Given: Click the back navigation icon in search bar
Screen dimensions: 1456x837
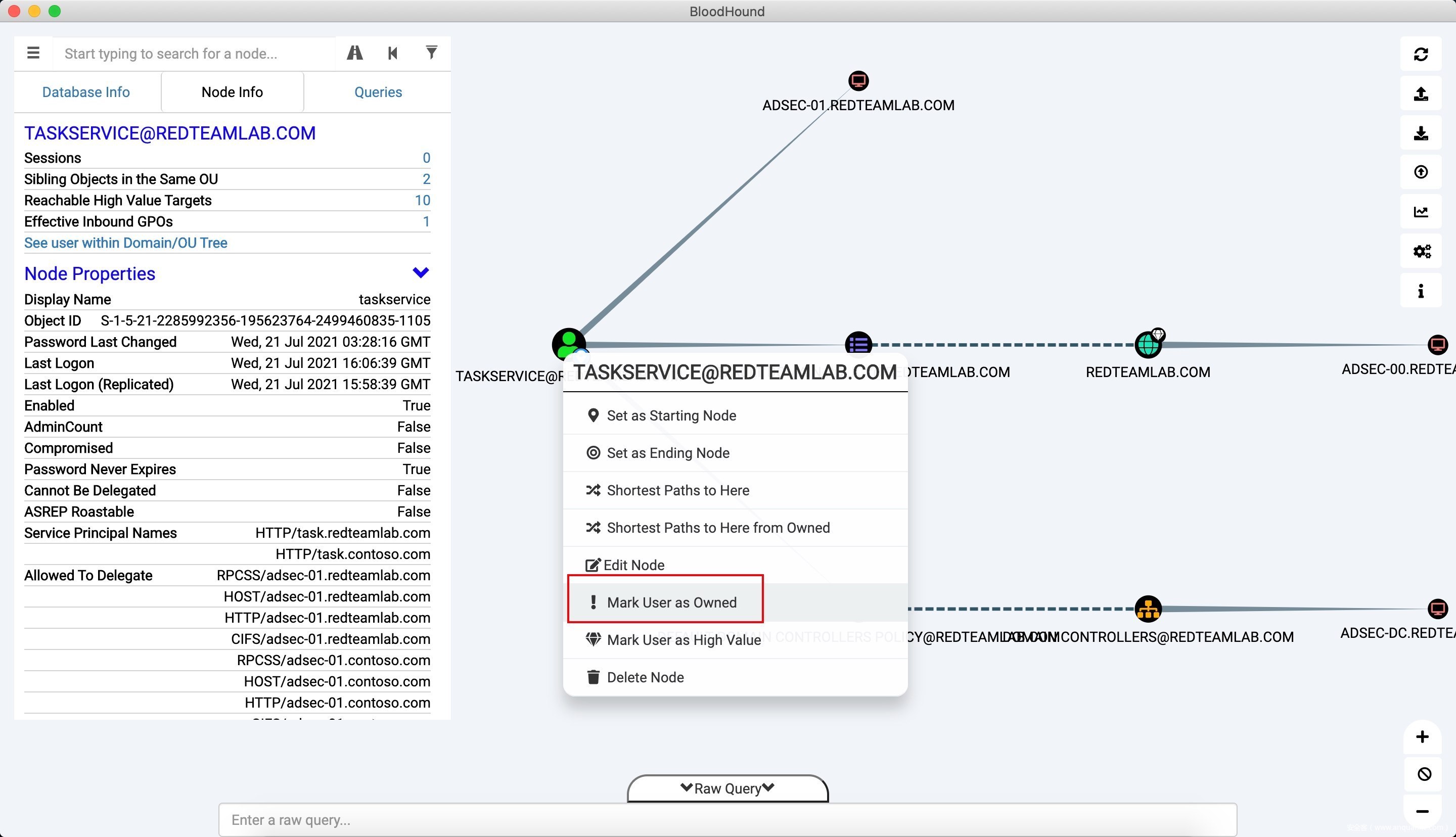Looking at the screenshot, I should [x=393, y=54].
